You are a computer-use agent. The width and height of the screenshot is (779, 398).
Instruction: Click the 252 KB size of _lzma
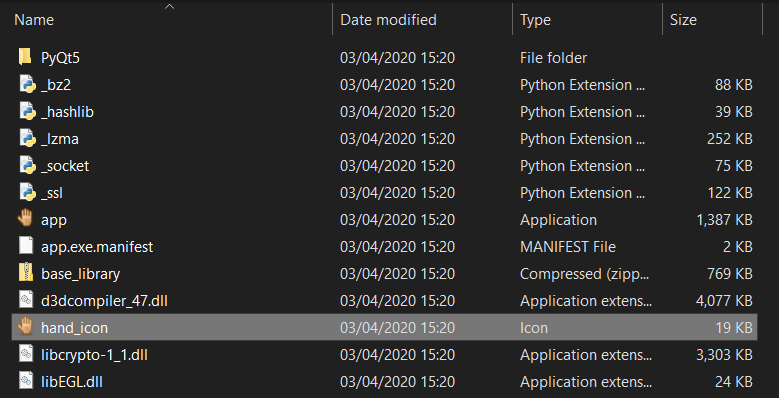(x=730, y=139)
